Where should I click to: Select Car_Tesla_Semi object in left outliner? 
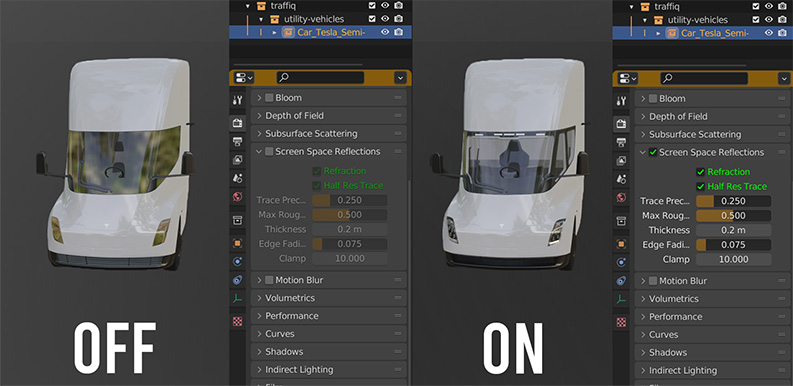pyautogui.click(x=325, y=32)
